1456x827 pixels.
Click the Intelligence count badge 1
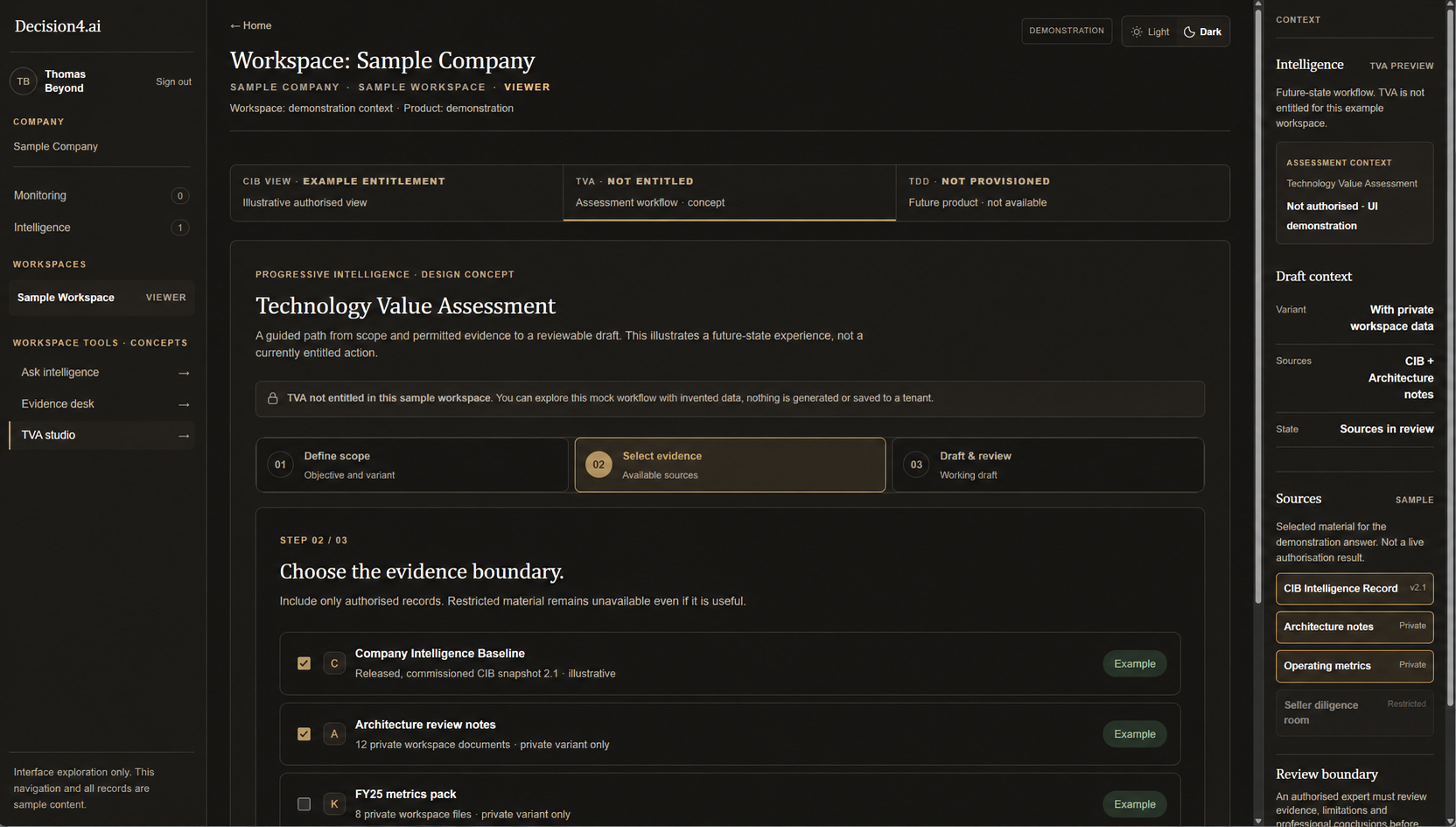180,228
